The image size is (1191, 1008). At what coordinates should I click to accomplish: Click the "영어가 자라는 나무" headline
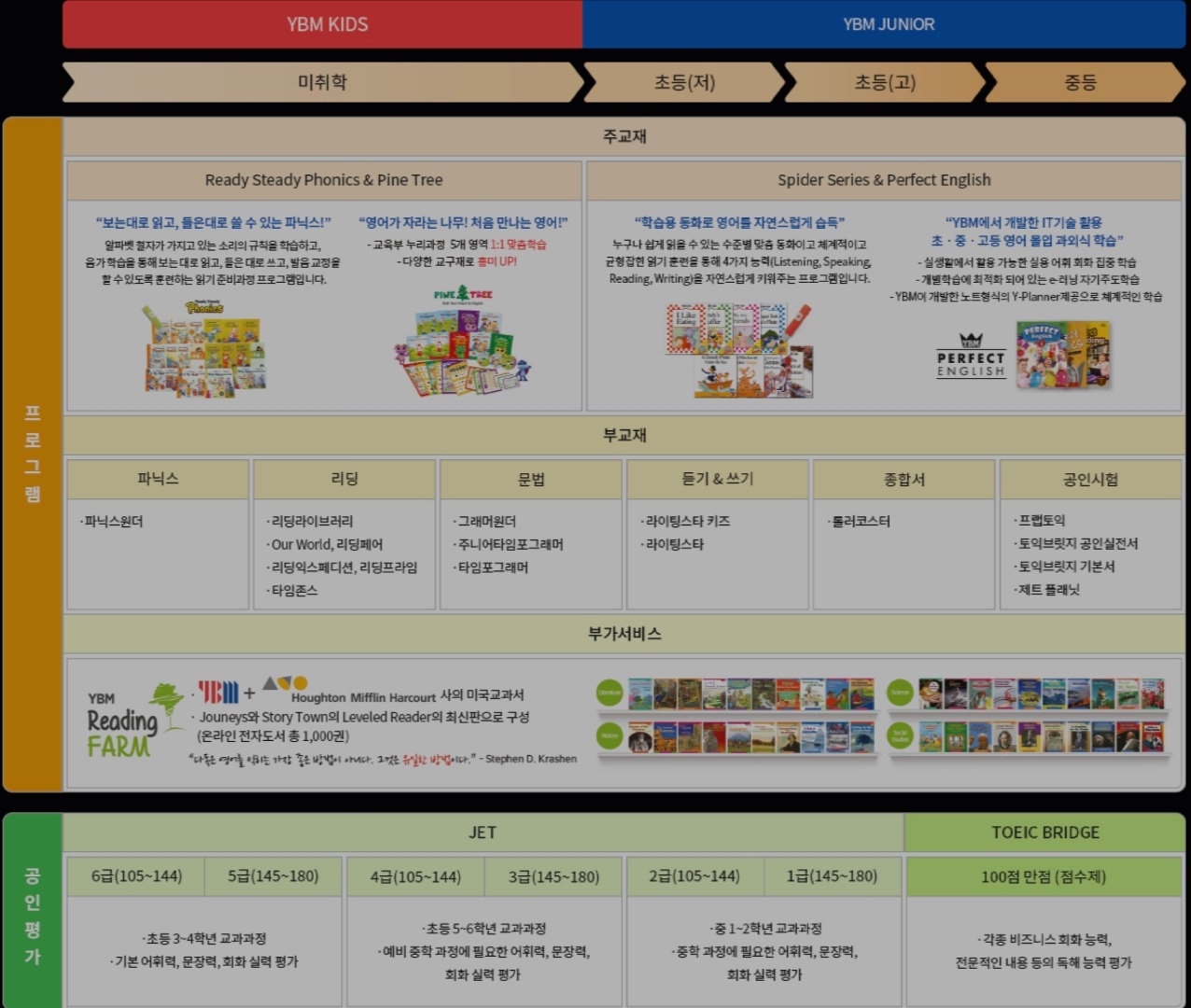(x=463, y=222)
